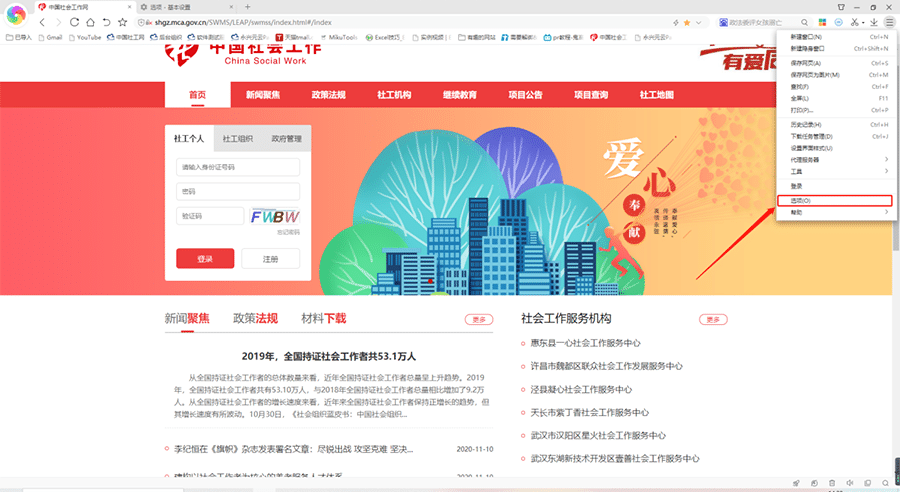Screen dimensions: 900x492
Task: Click the scissors screenshot tool icon
Action: 854,21
